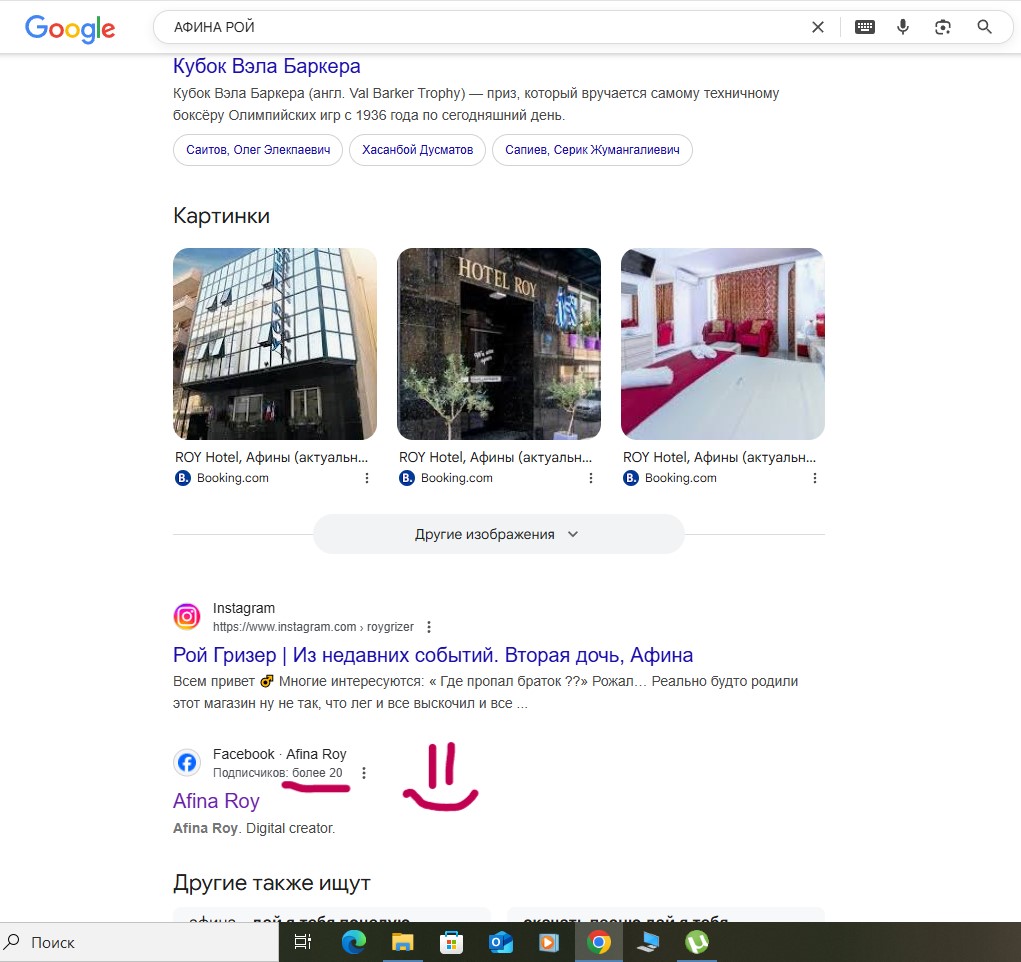Screen dimensions: 1021x962
Task: Open more options for third ROY Hotel image
Action: tap(815, 478)
